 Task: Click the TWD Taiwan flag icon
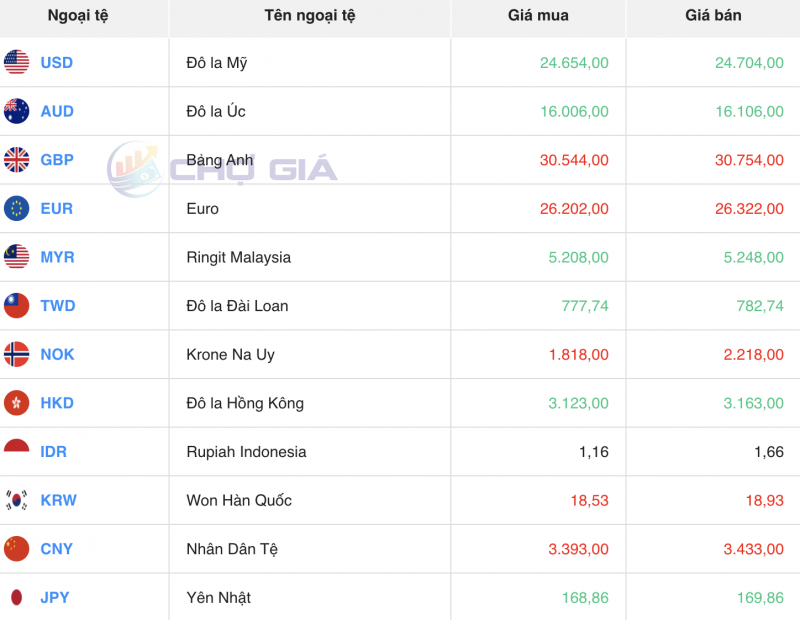tap(16, 306)
